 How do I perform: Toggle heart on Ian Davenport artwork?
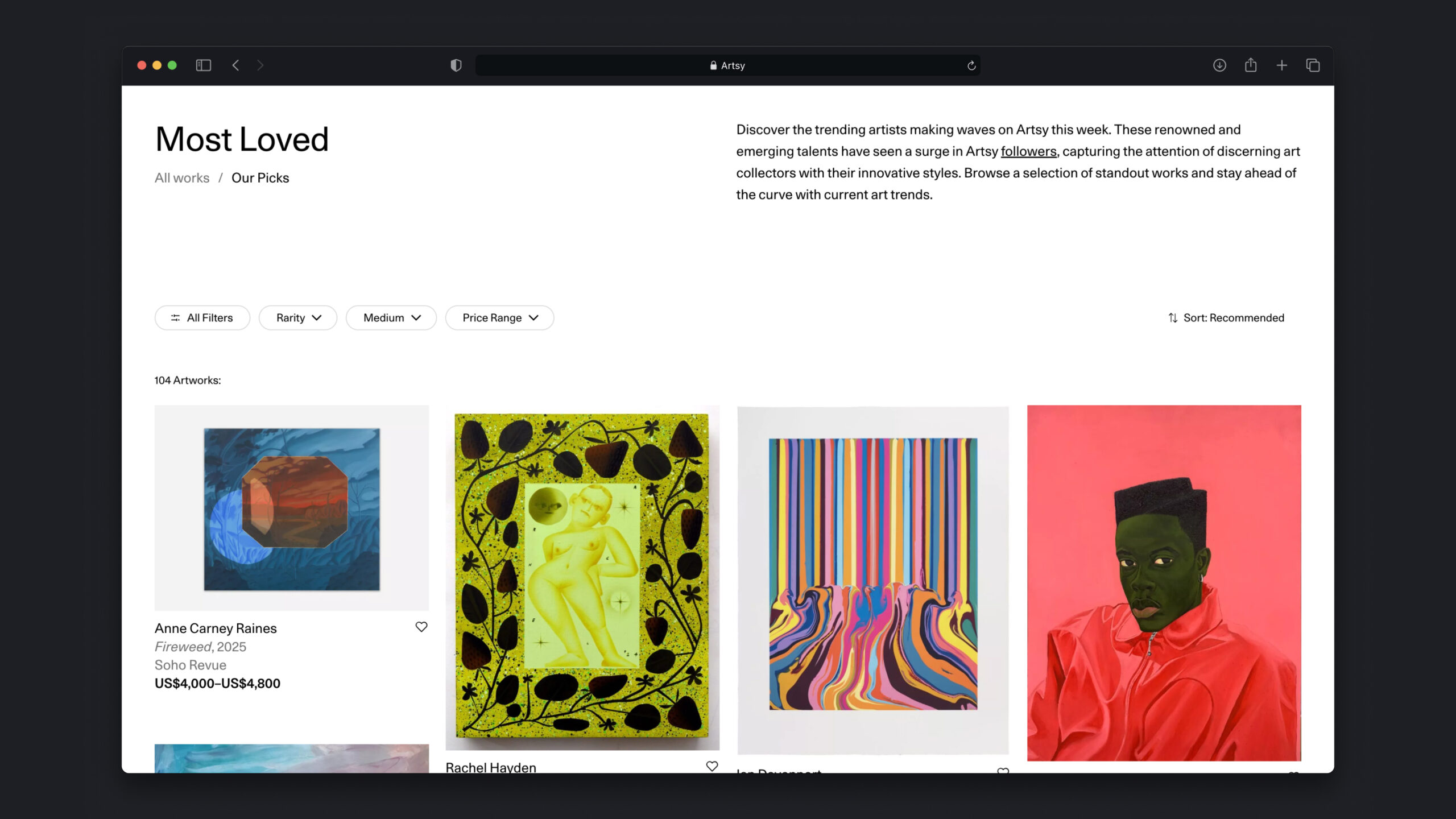coord(1003,770)
